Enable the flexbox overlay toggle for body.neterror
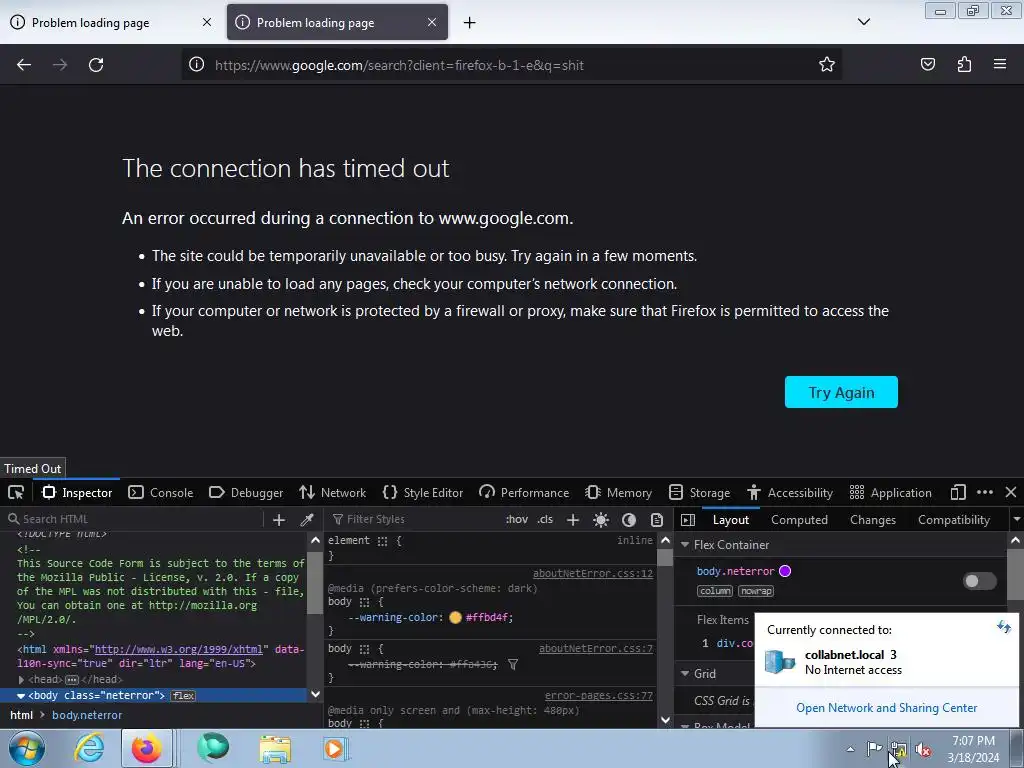1024x768 pixels. [980, 581]
